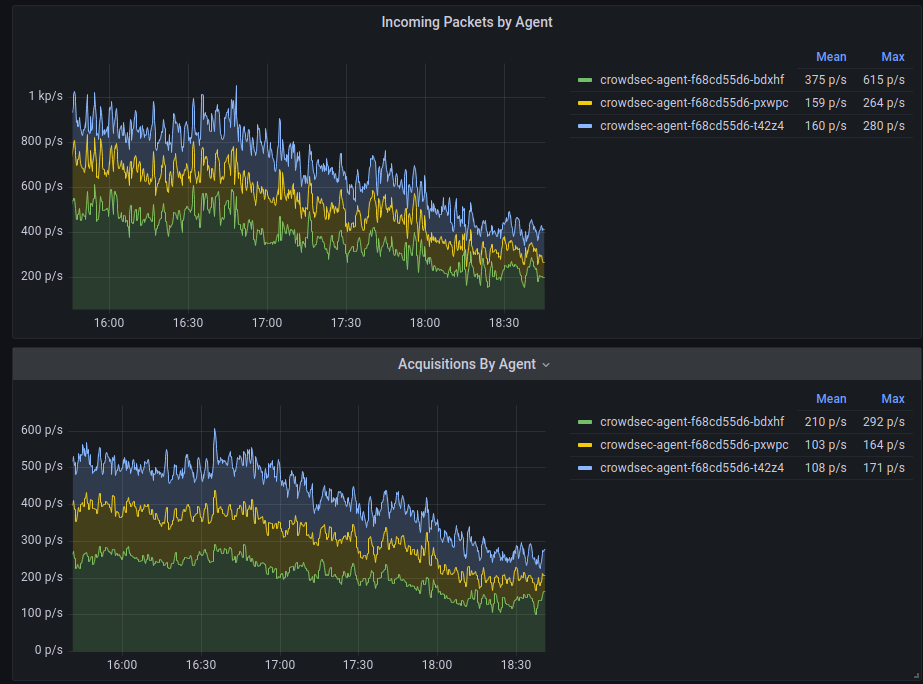Click the 0 p/s y-axis label

click(48, 650)
